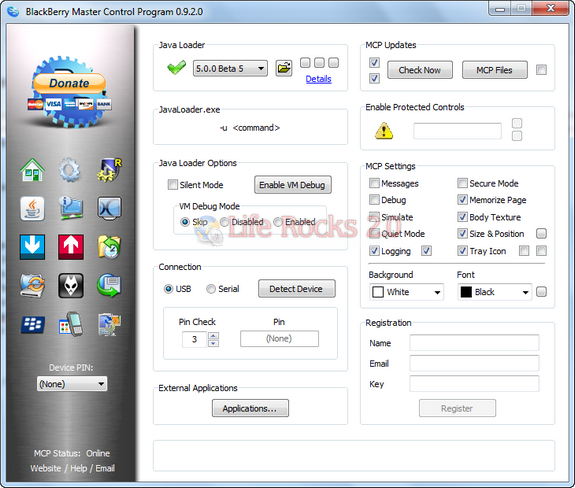Click the floppy disk with green arrow icon
Viewport: 575px width, 488px height.
109,285
